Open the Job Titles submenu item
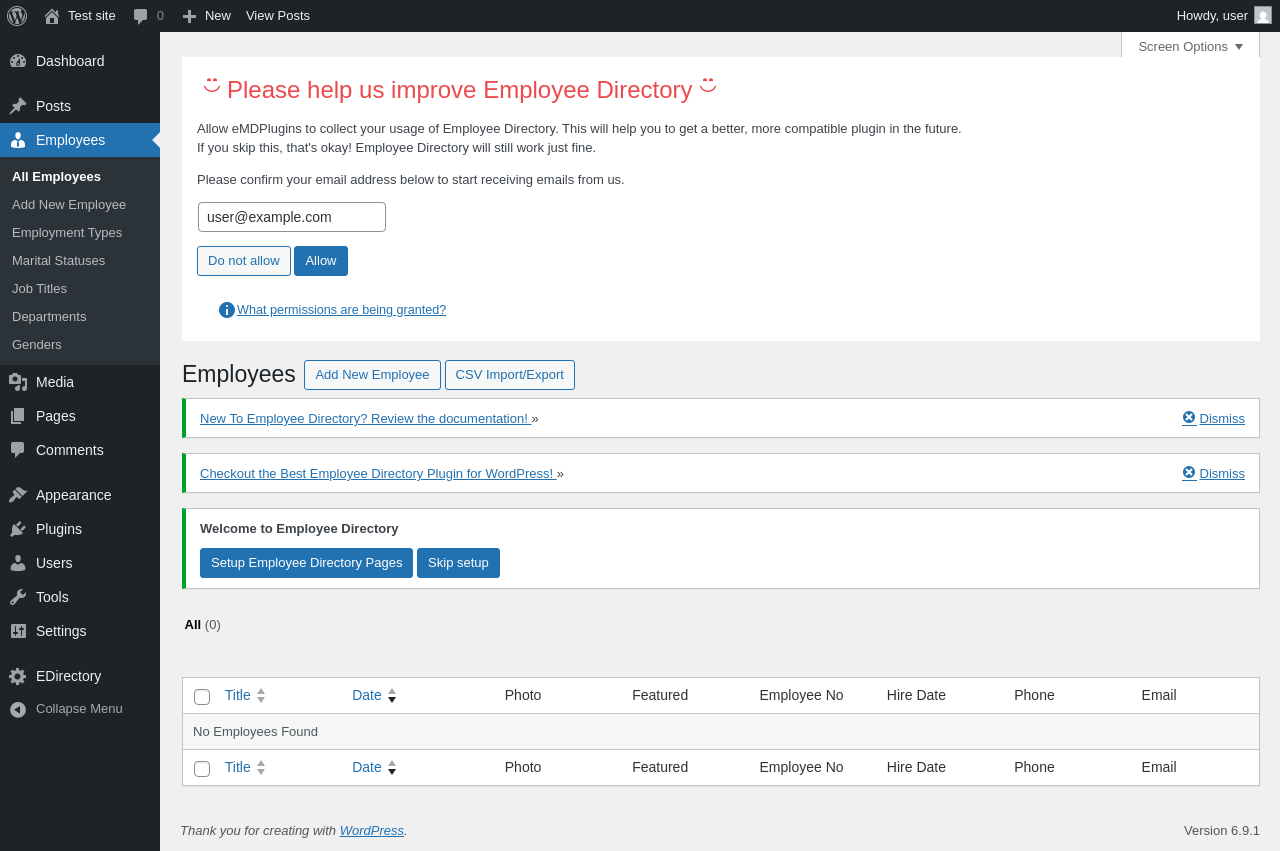 point(39,288)
